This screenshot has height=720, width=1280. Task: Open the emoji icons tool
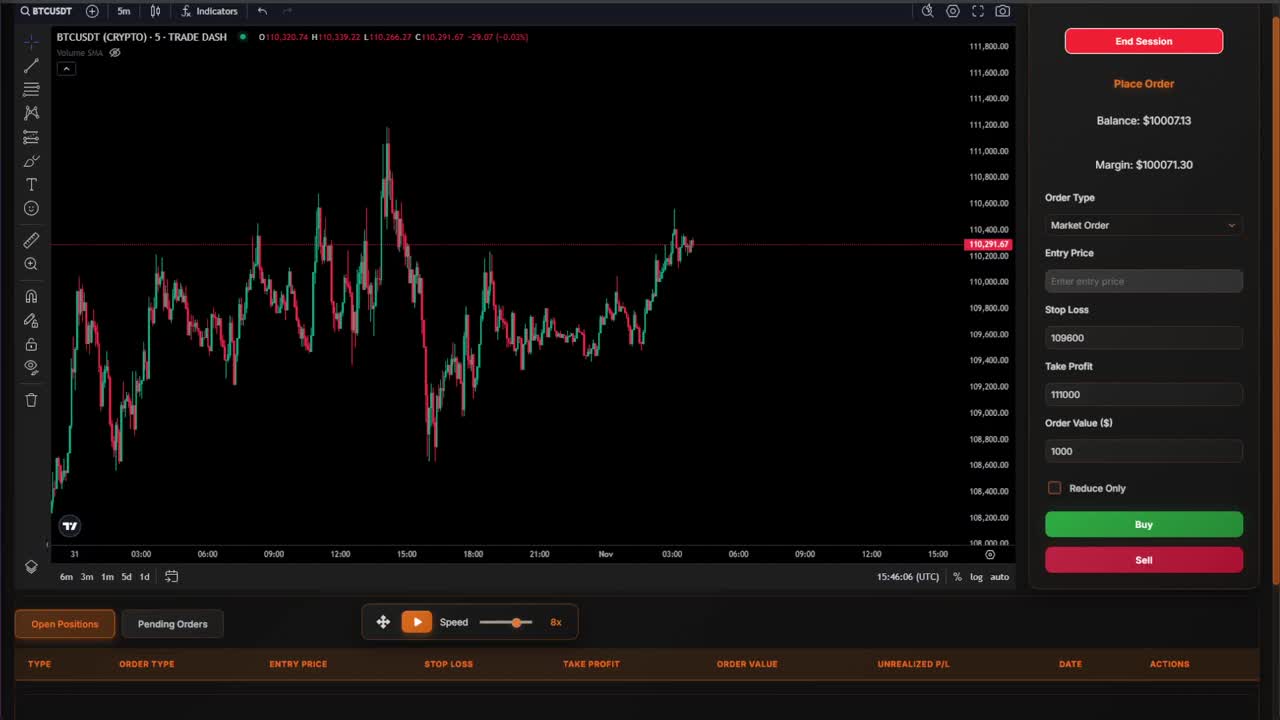tap(31, 209)
